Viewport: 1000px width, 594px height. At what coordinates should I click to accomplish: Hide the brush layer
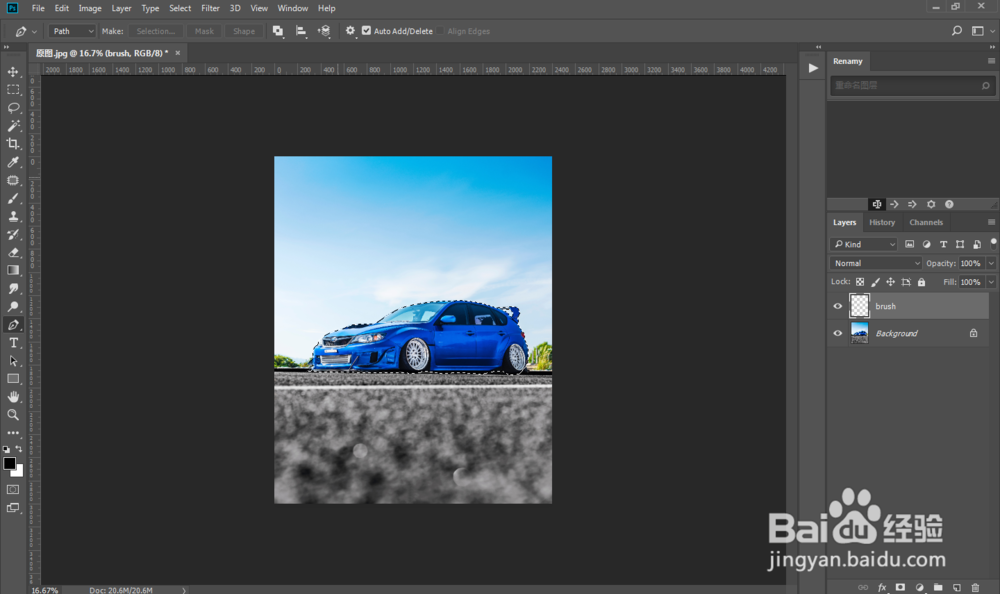pos(837,306)
